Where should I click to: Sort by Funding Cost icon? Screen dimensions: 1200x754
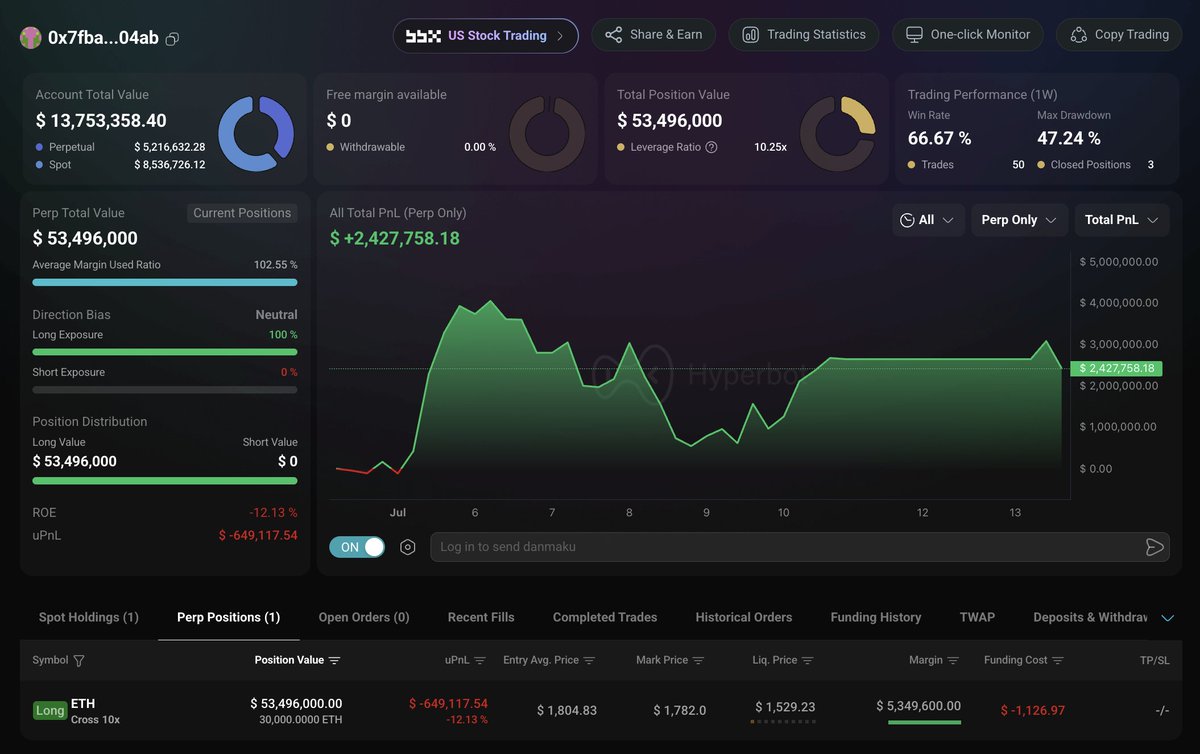[x=1057, y=661]
